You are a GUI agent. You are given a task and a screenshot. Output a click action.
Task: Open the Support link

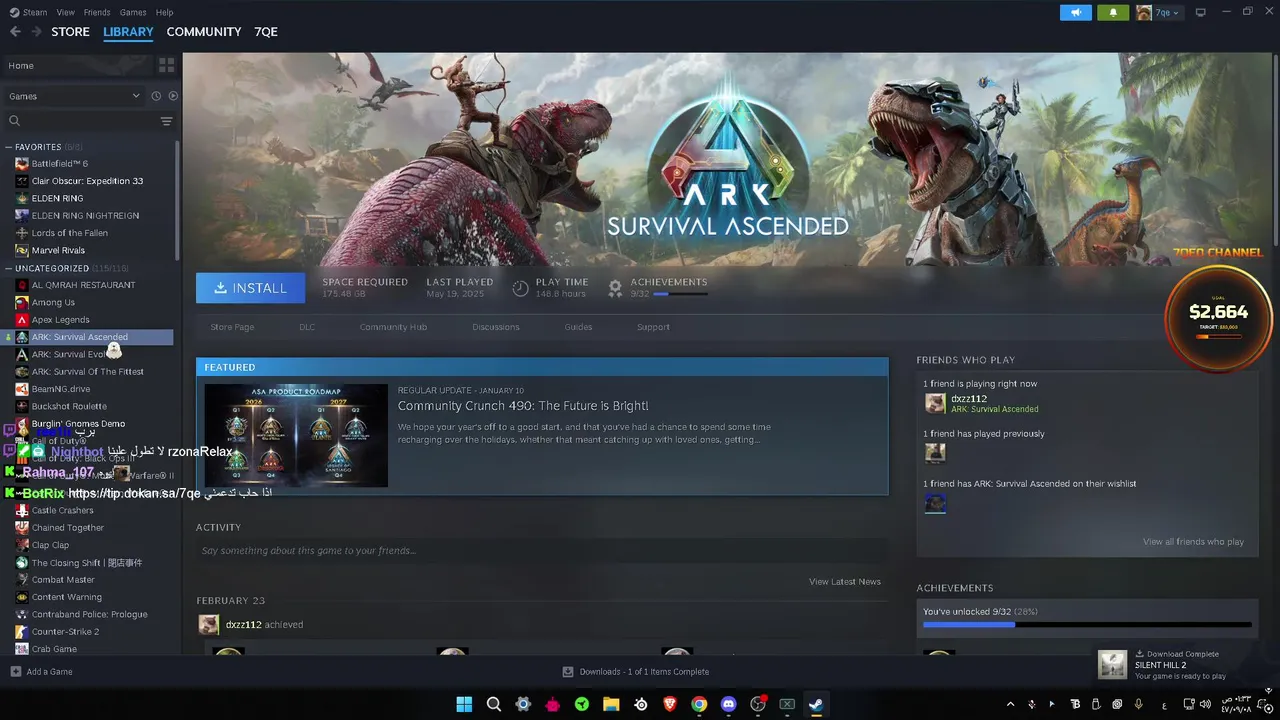pos(653,327)
